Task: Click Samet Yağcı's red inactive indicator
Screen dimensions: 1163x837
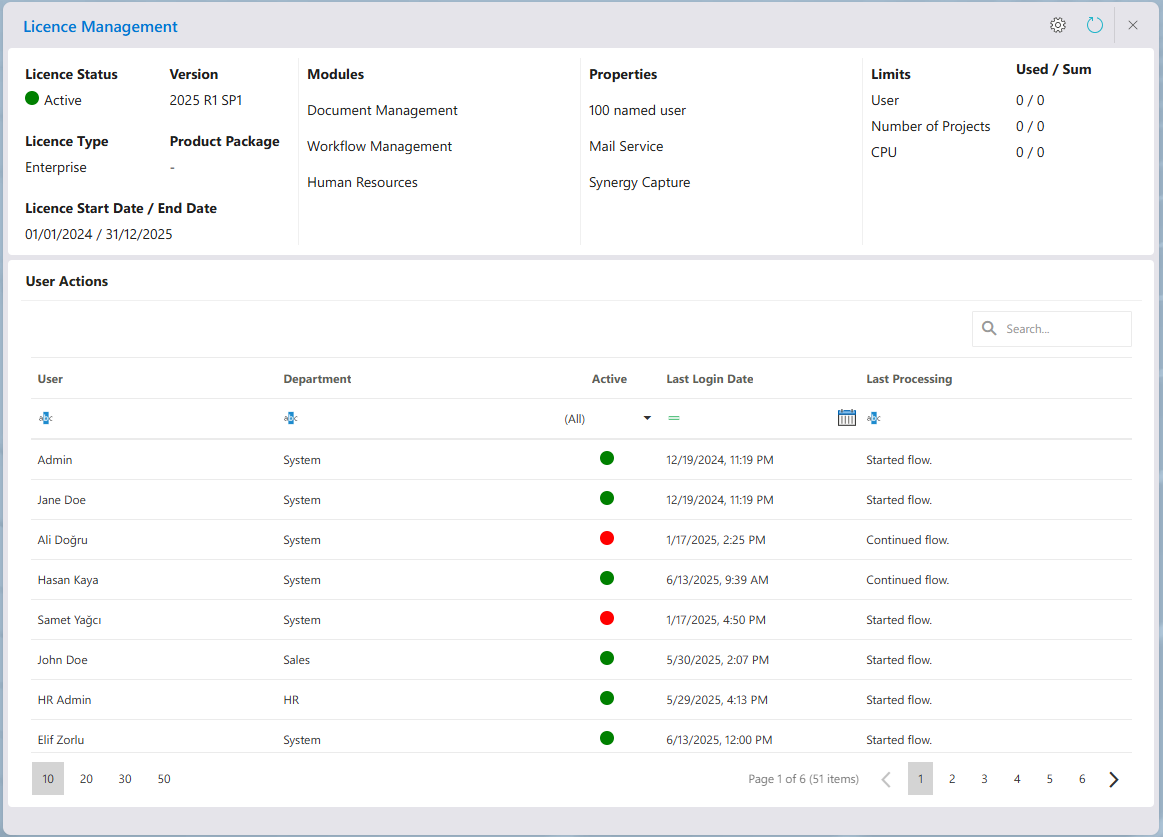Action: click(607, 619)
